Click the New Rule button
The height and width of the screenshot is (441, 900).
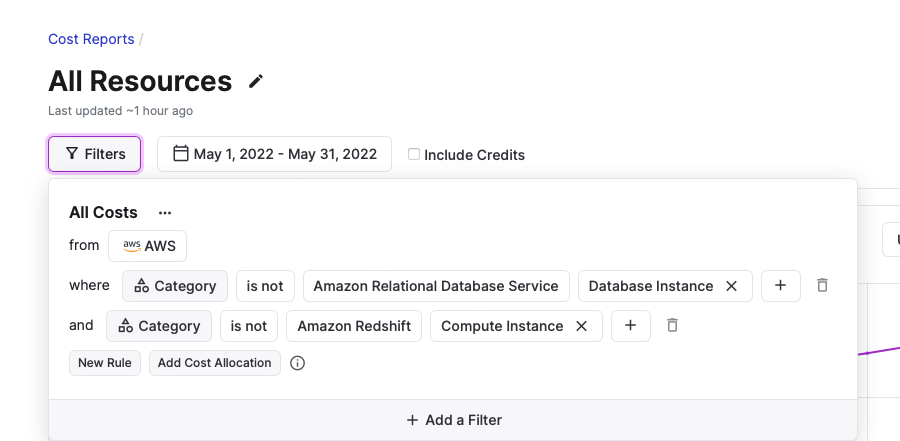pos(105,363)
